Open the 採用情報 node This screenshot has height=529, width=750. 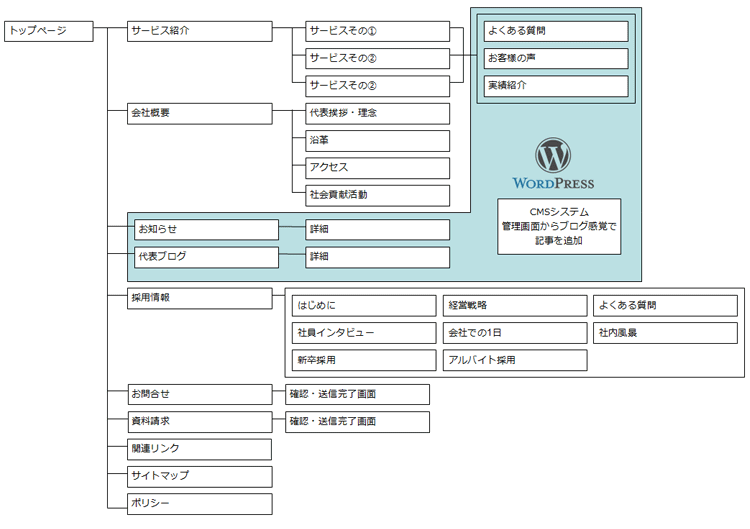pos(199,298)
